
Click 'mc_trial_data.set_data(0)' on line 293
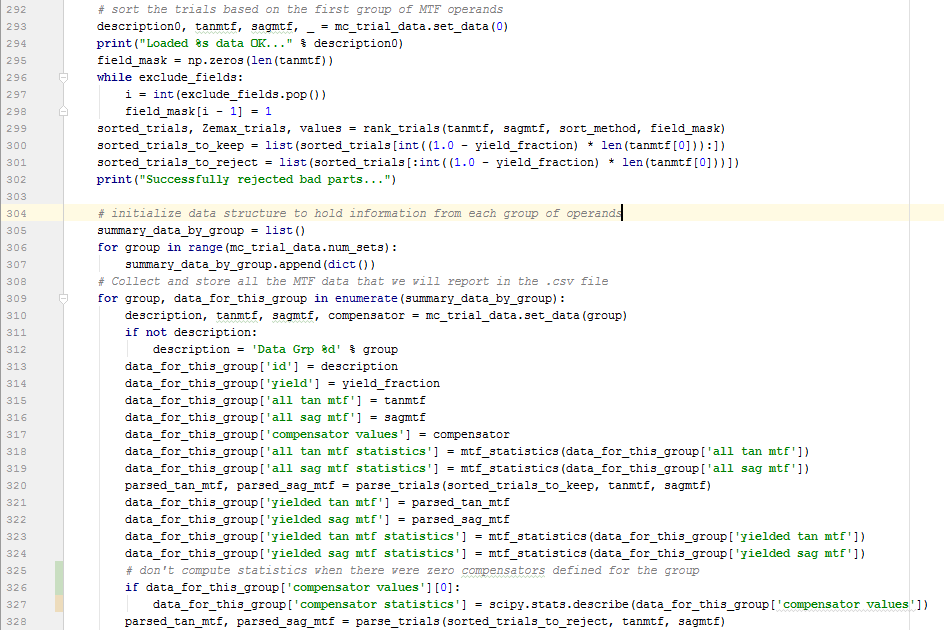click(421, 27)
